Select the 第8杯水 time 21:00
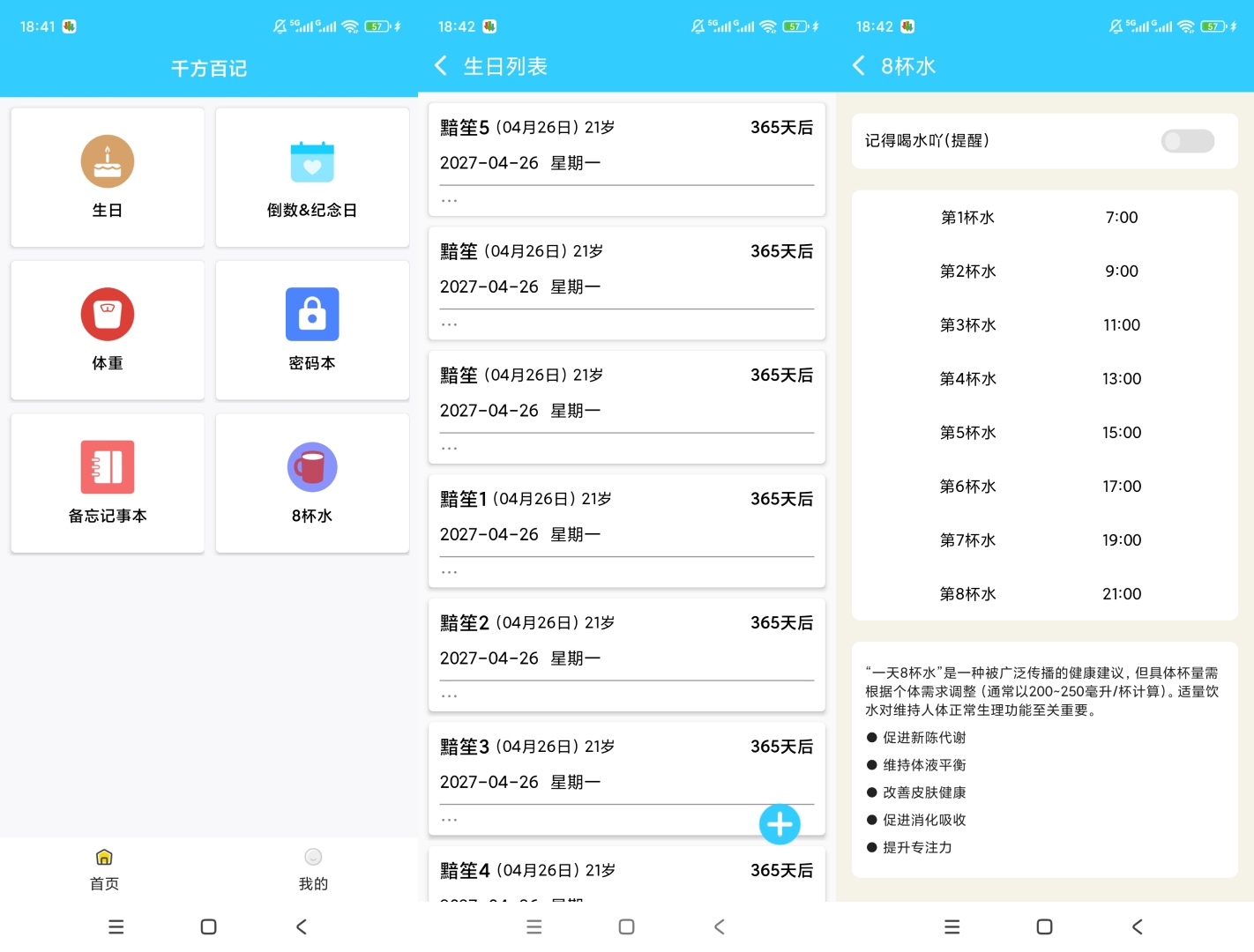The width and height of the screenshot is (1254, 952). pos(1122,594)
